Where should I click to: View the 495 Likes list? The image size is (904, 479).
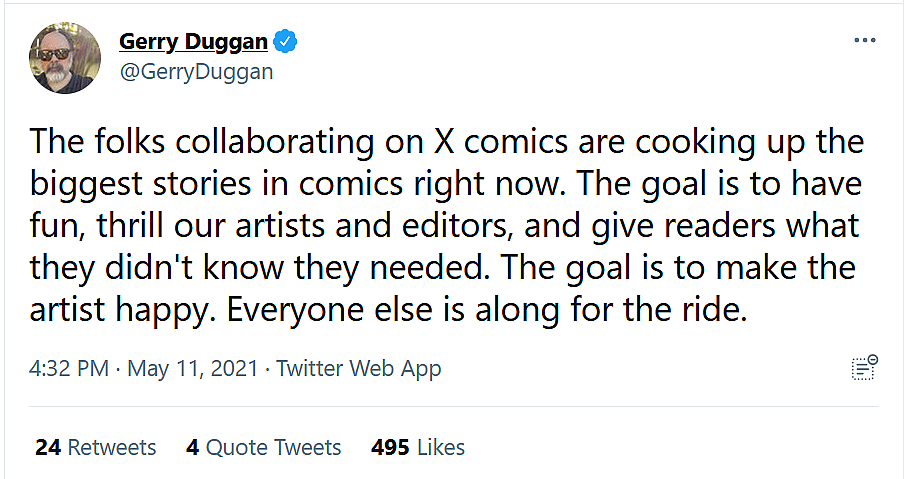(417, 447)
